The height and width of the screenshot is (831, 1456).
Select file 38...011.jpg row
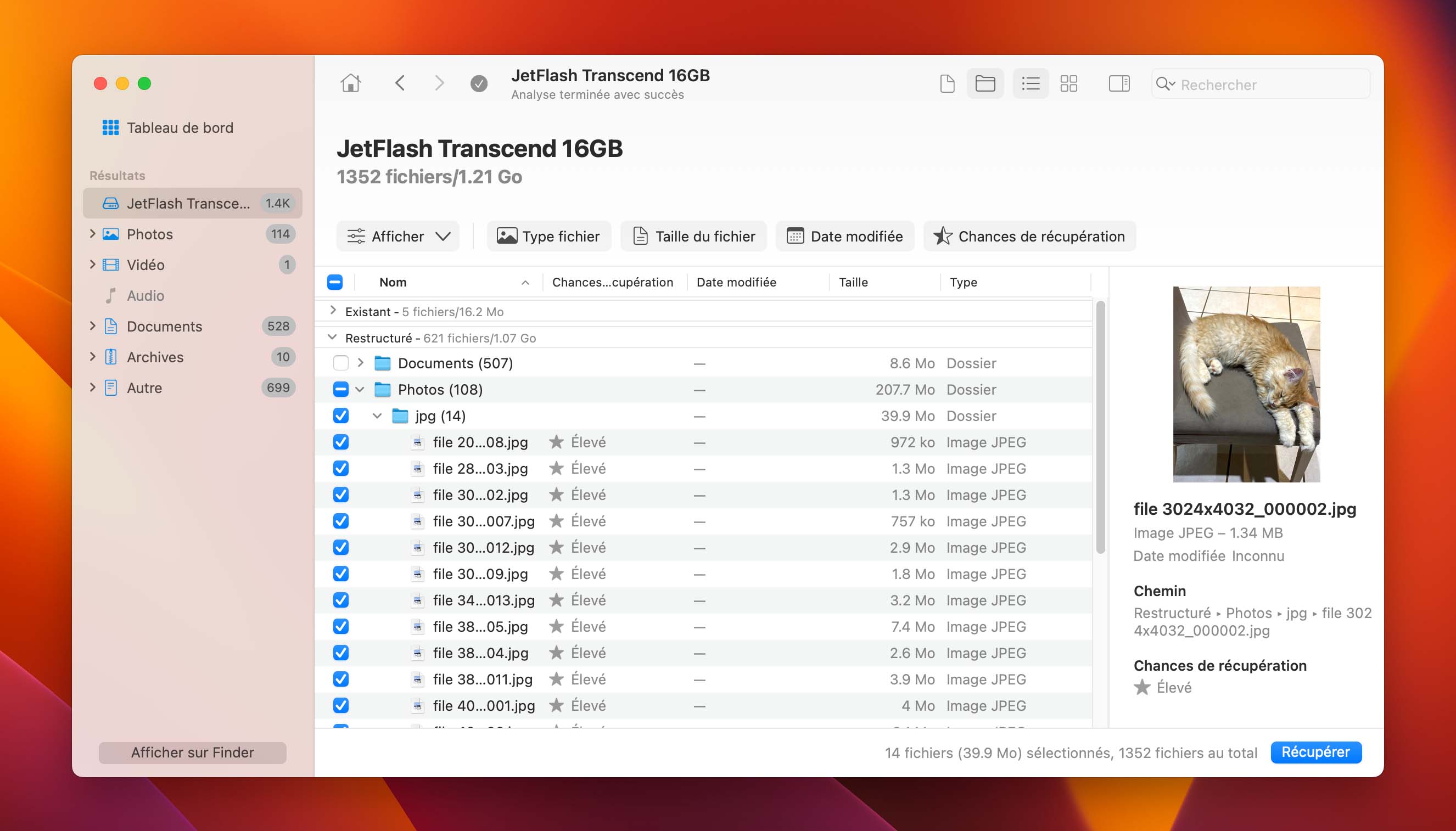point(703,679)
